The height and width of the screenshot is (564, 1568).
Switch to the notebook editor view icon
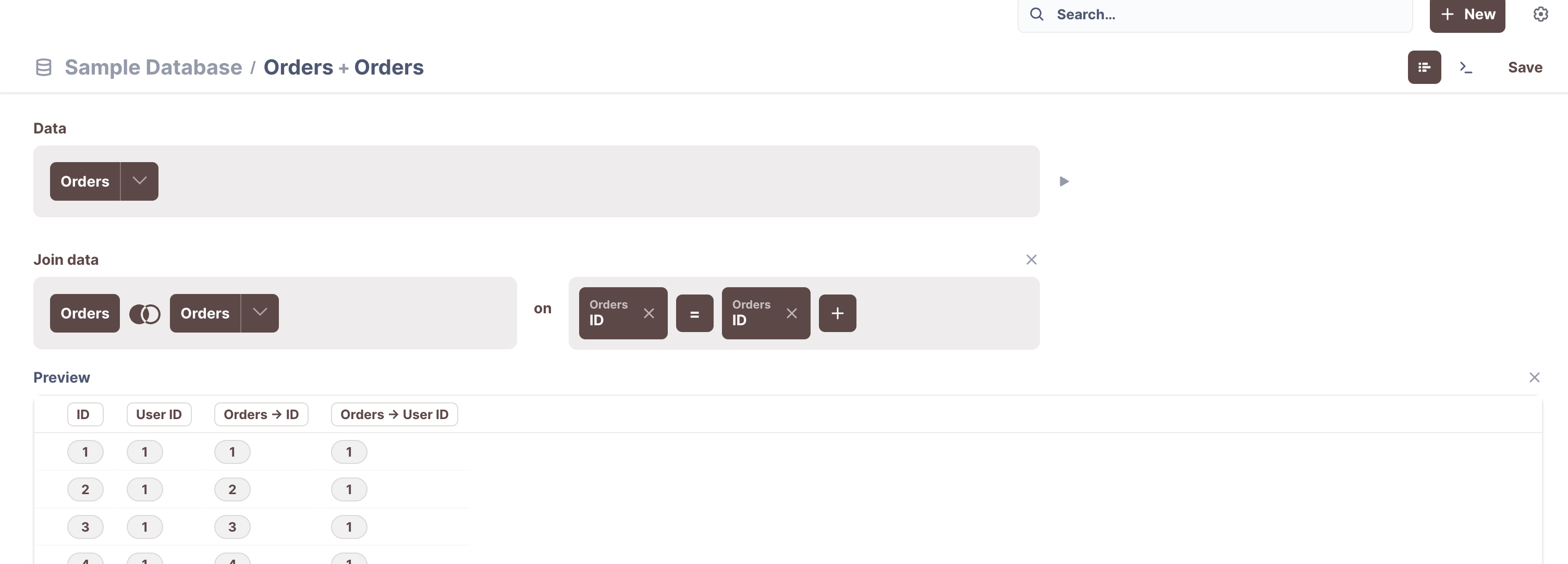(1424, 67)
